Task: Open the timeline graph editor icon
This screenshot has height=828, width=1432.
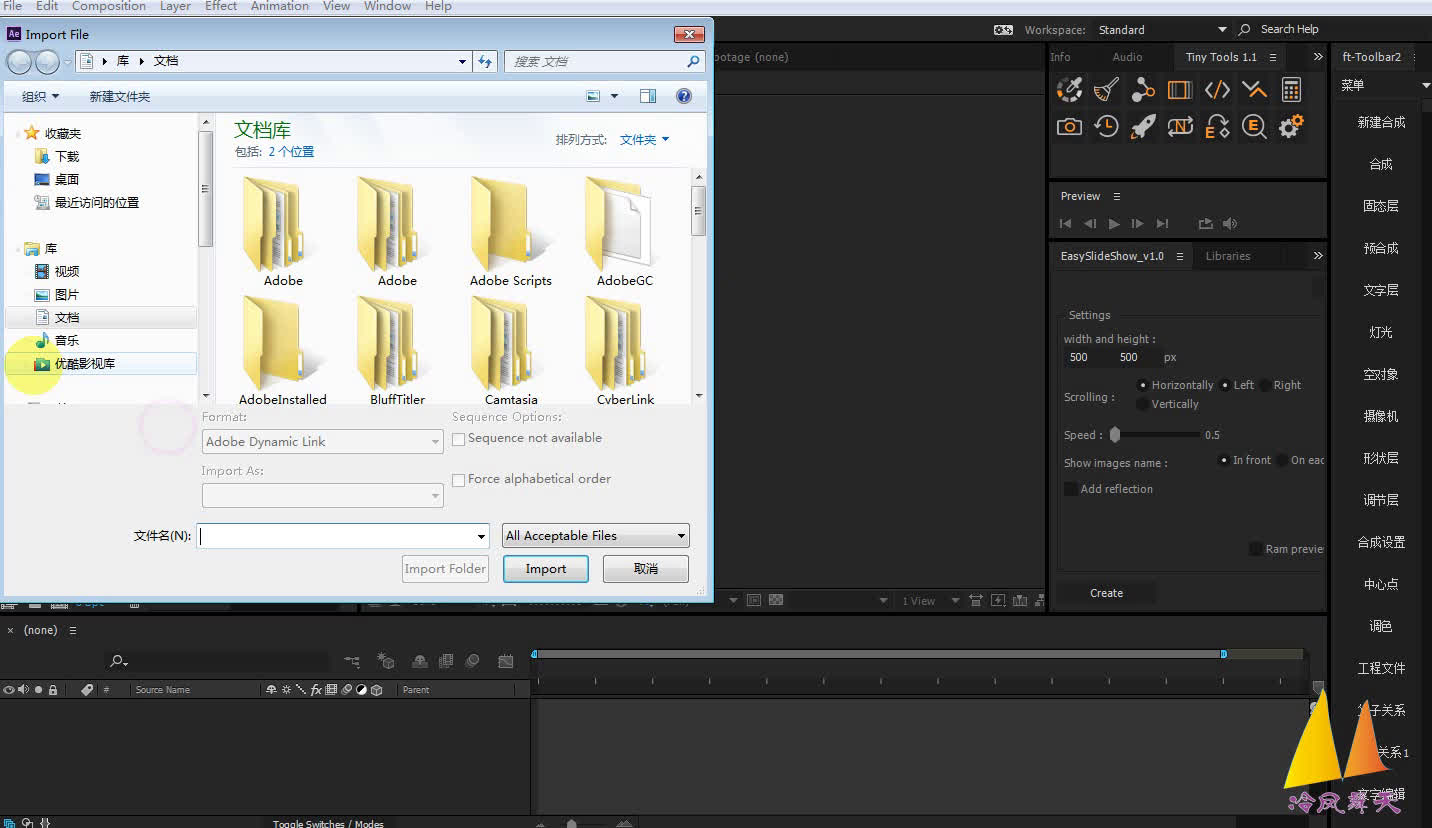Action: pyautogui.click(x=506, y=661)
